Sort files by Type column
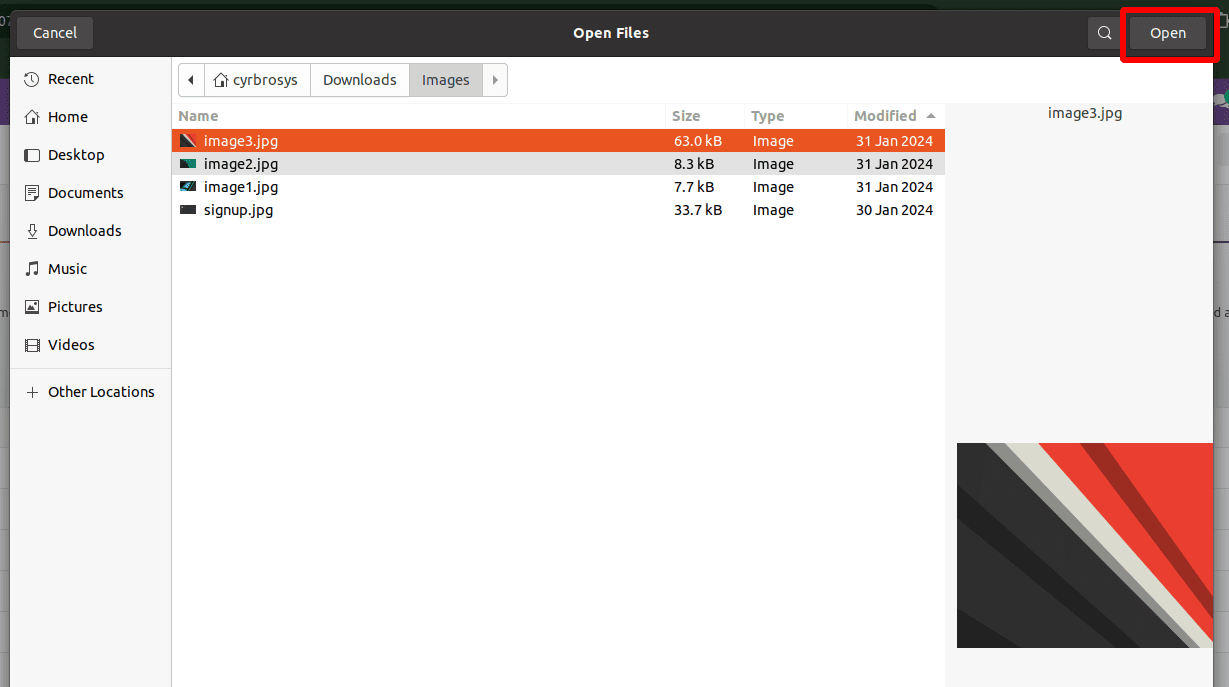The image size is (1229, 687). (796, 116)
